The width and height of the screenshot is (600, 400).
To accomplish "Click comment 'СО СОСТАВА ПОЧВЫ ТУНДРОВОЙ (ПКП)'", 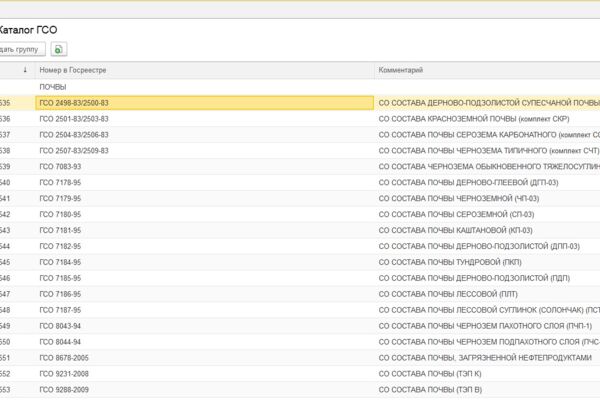I will [450, 262].
